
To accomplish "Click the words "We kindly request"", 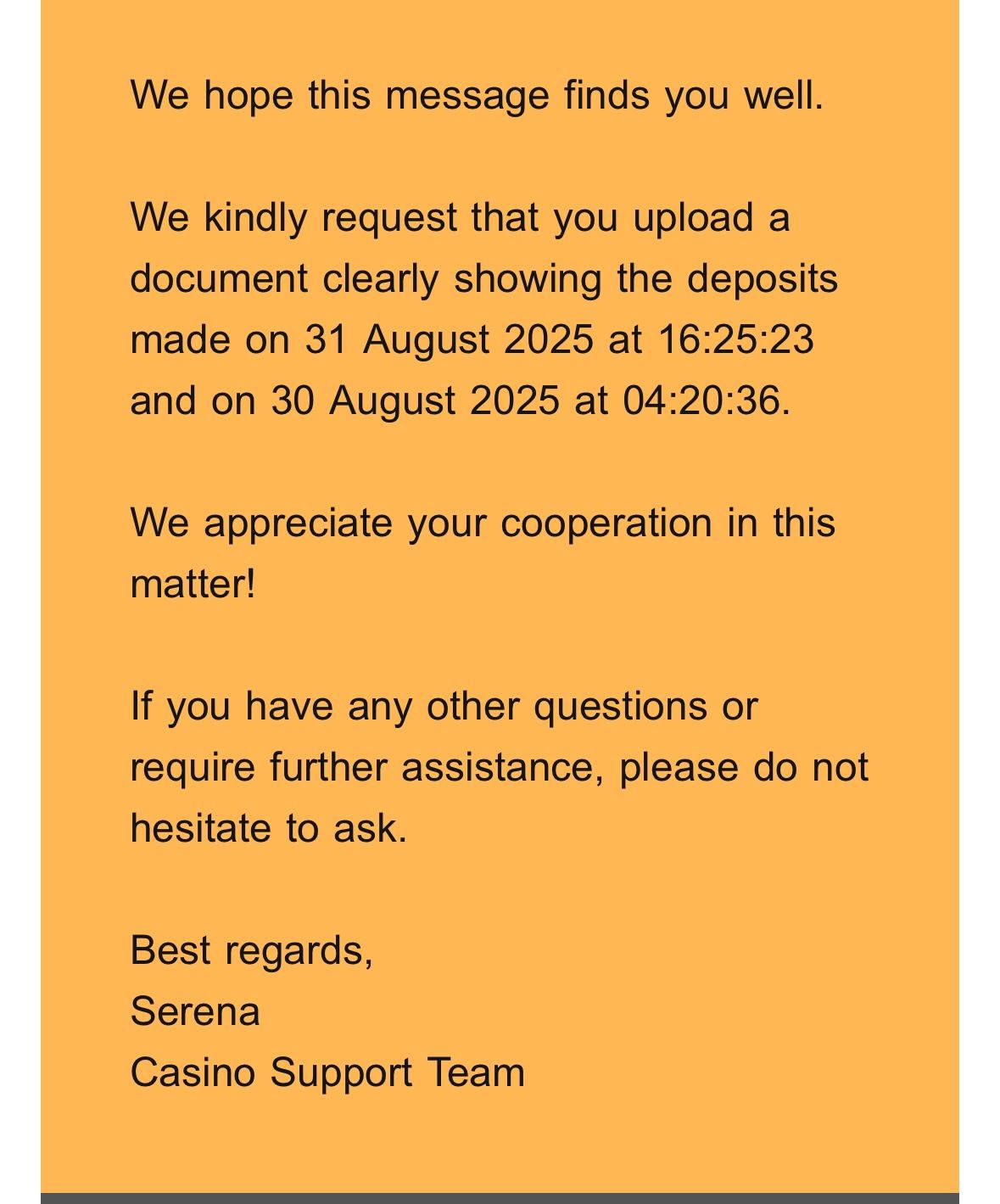I will click(x=293, y=217).
